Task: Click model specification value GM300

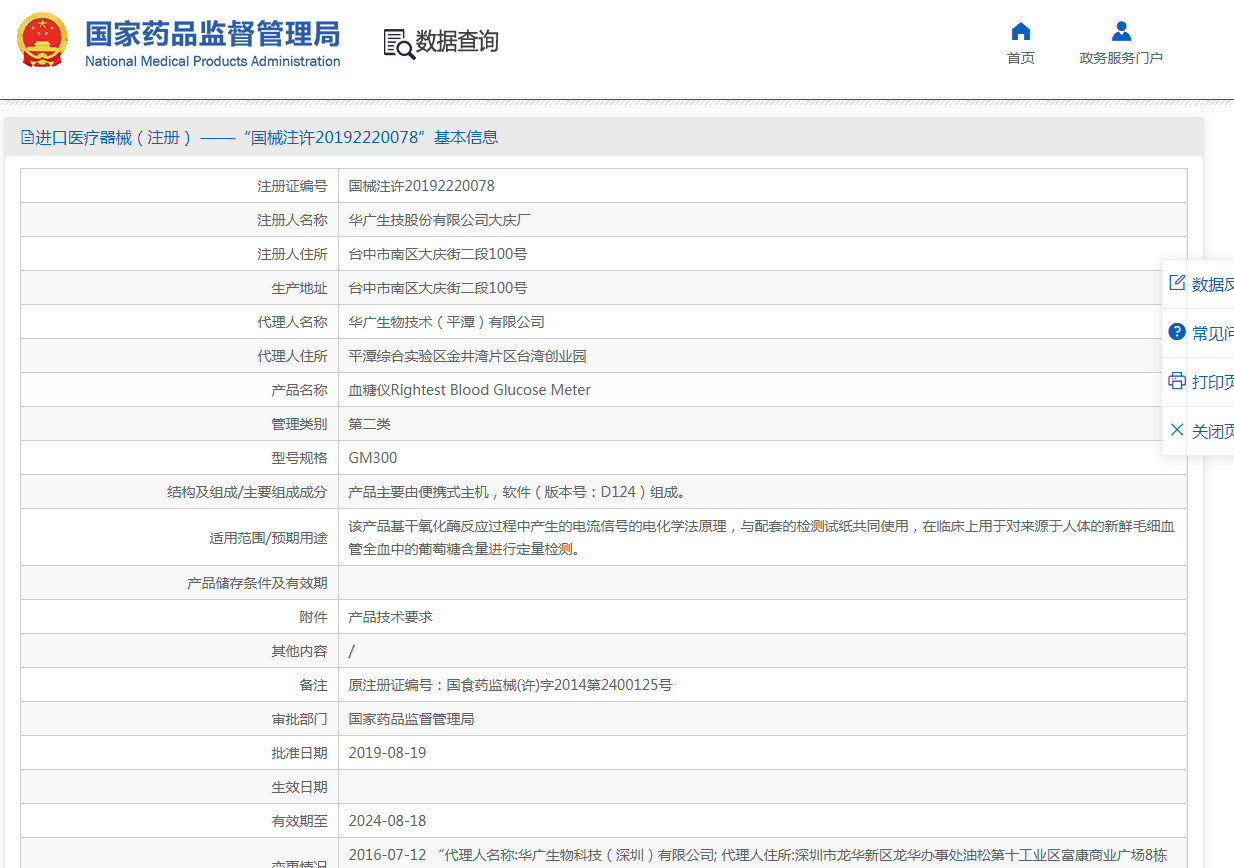Action: [x=372, y=458]
